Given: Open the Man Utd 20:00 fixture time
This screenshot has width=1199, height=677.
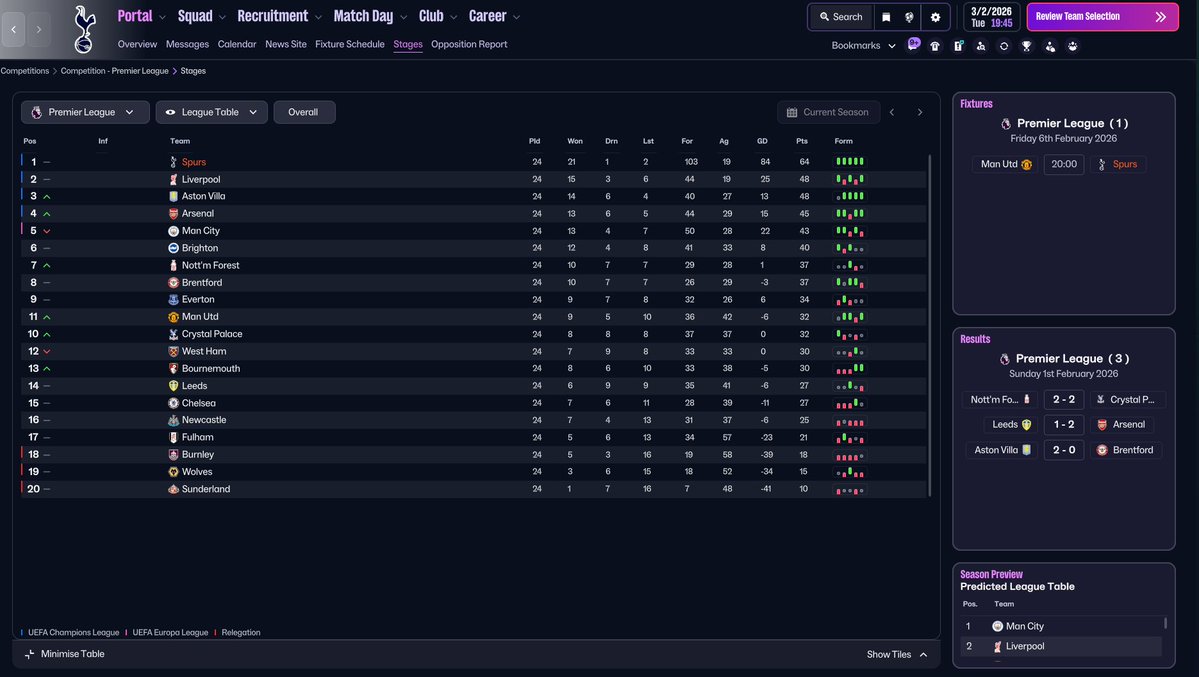Looking at the screenshot, I should coord(1064,164).
